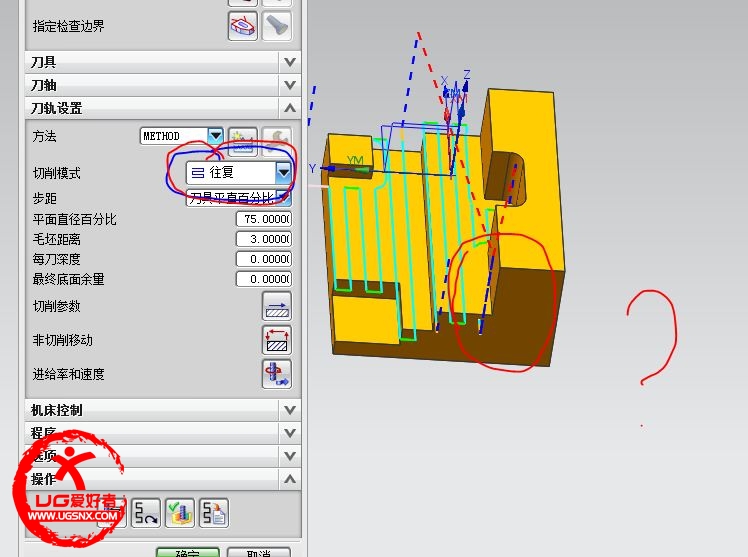Click the 最终底面余量 value field
The width and height of the screenshot is (748, 557).
pyautogui.click(x=264, y=279)
